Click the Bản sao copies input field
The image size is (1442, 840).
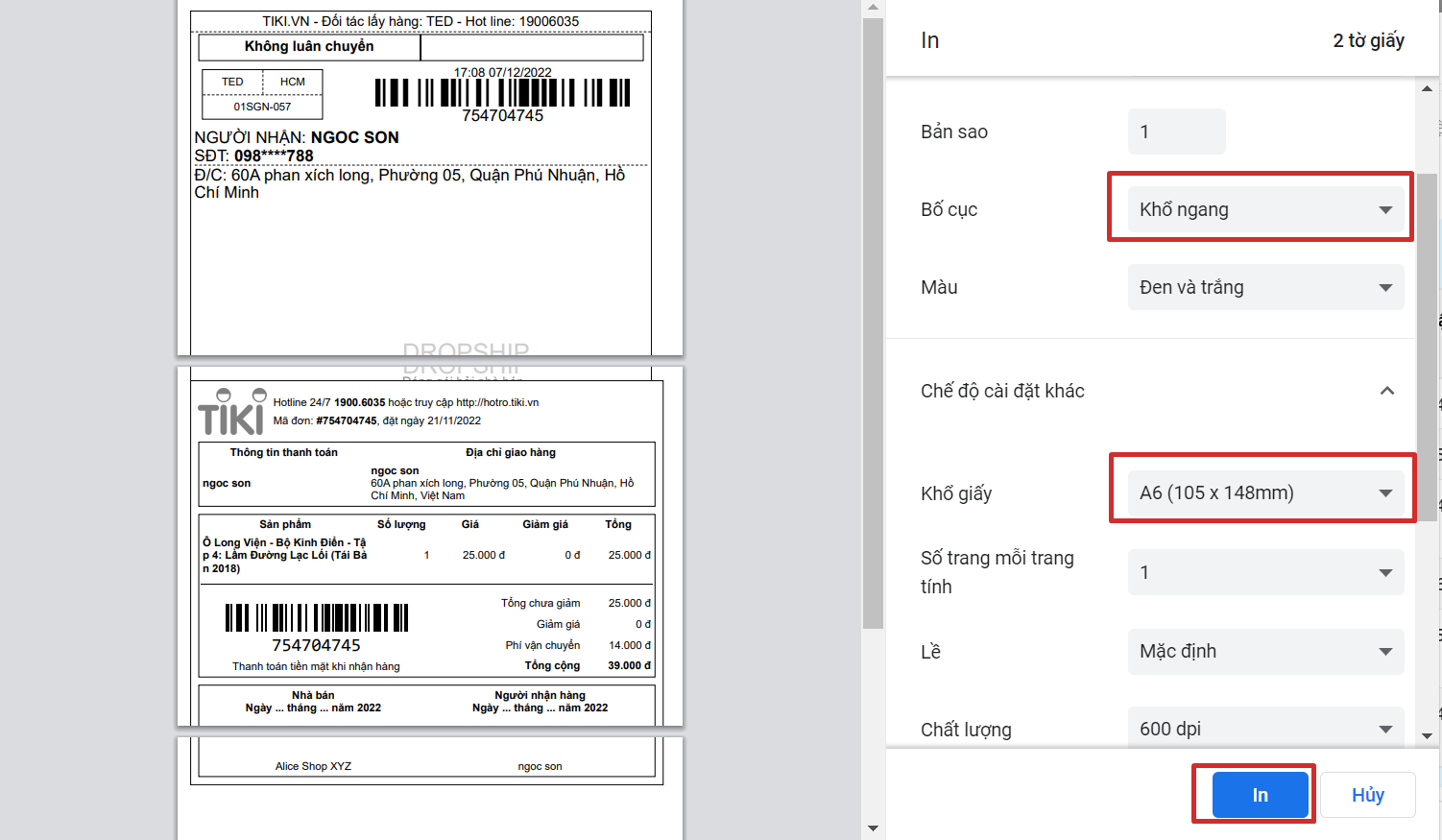tap(1176, 132)
